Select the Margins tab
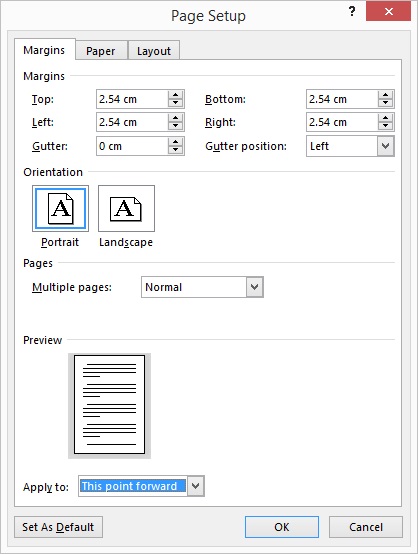 44,50
